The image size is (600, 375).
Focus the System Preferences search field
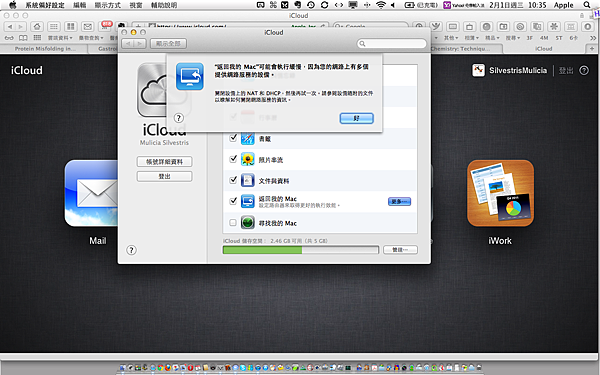pos(392,44)
